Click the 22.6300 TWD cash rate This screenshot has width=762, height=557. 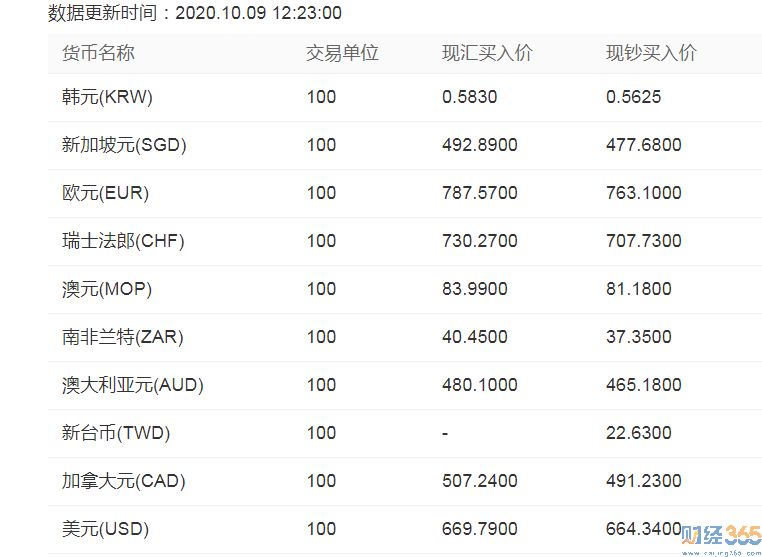tap(638, 433)
